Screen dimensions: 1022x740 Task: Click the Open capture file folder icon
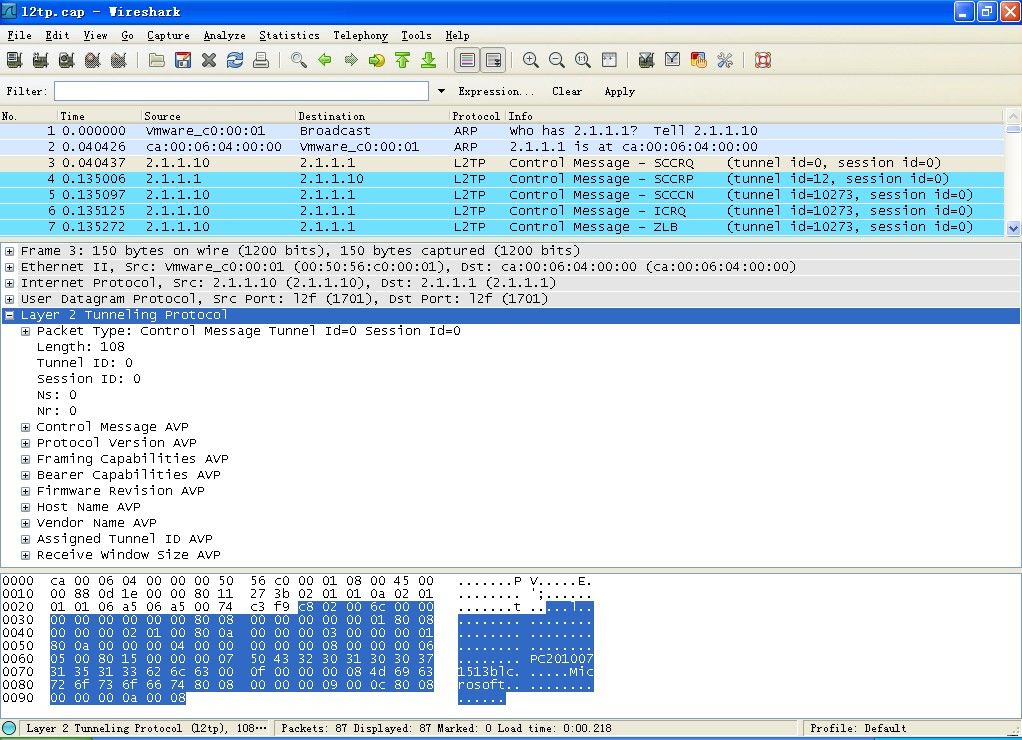click(x=157, y=60)
